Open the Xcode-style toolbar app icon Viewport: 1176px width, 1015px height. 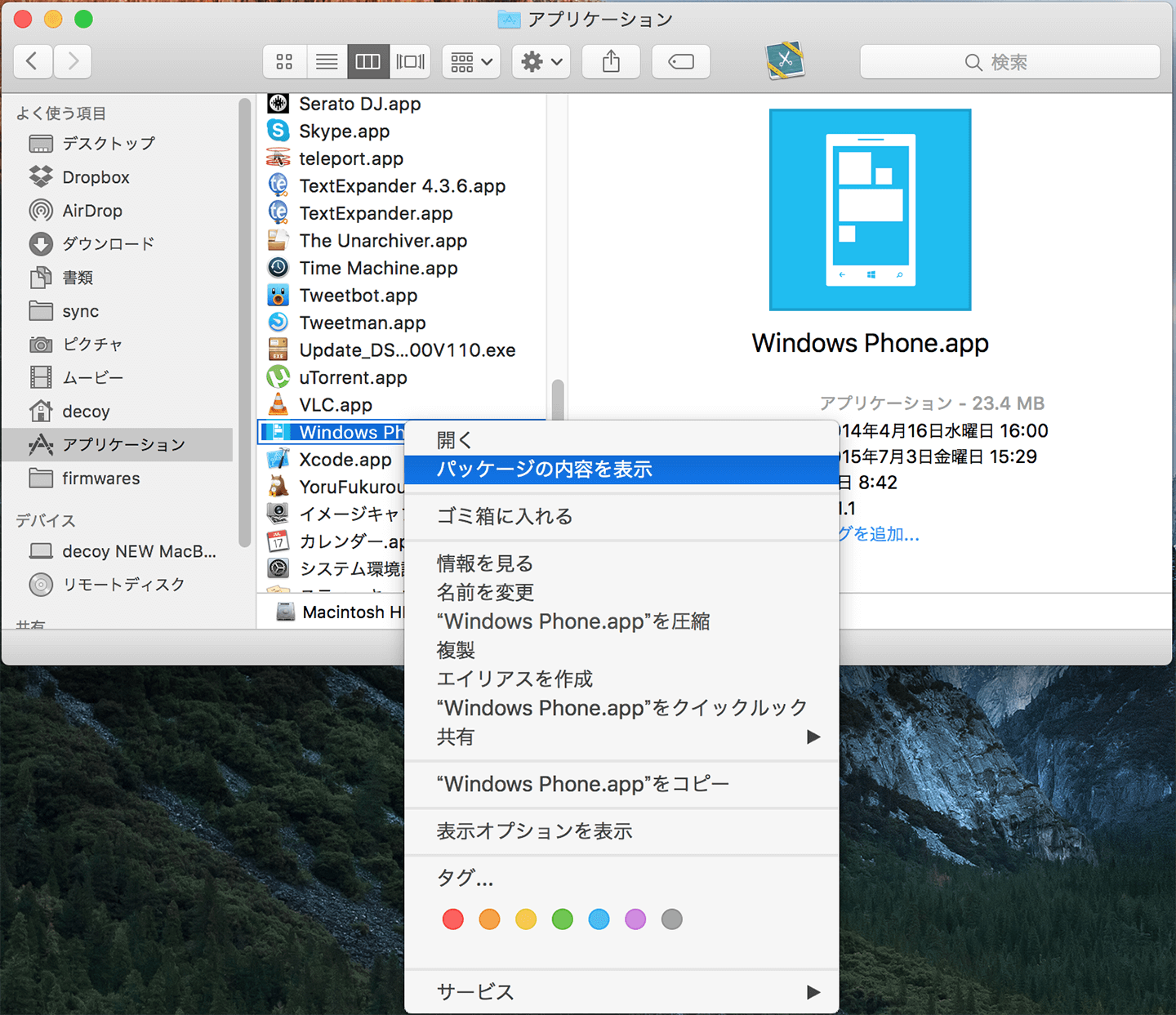[785, 60]
